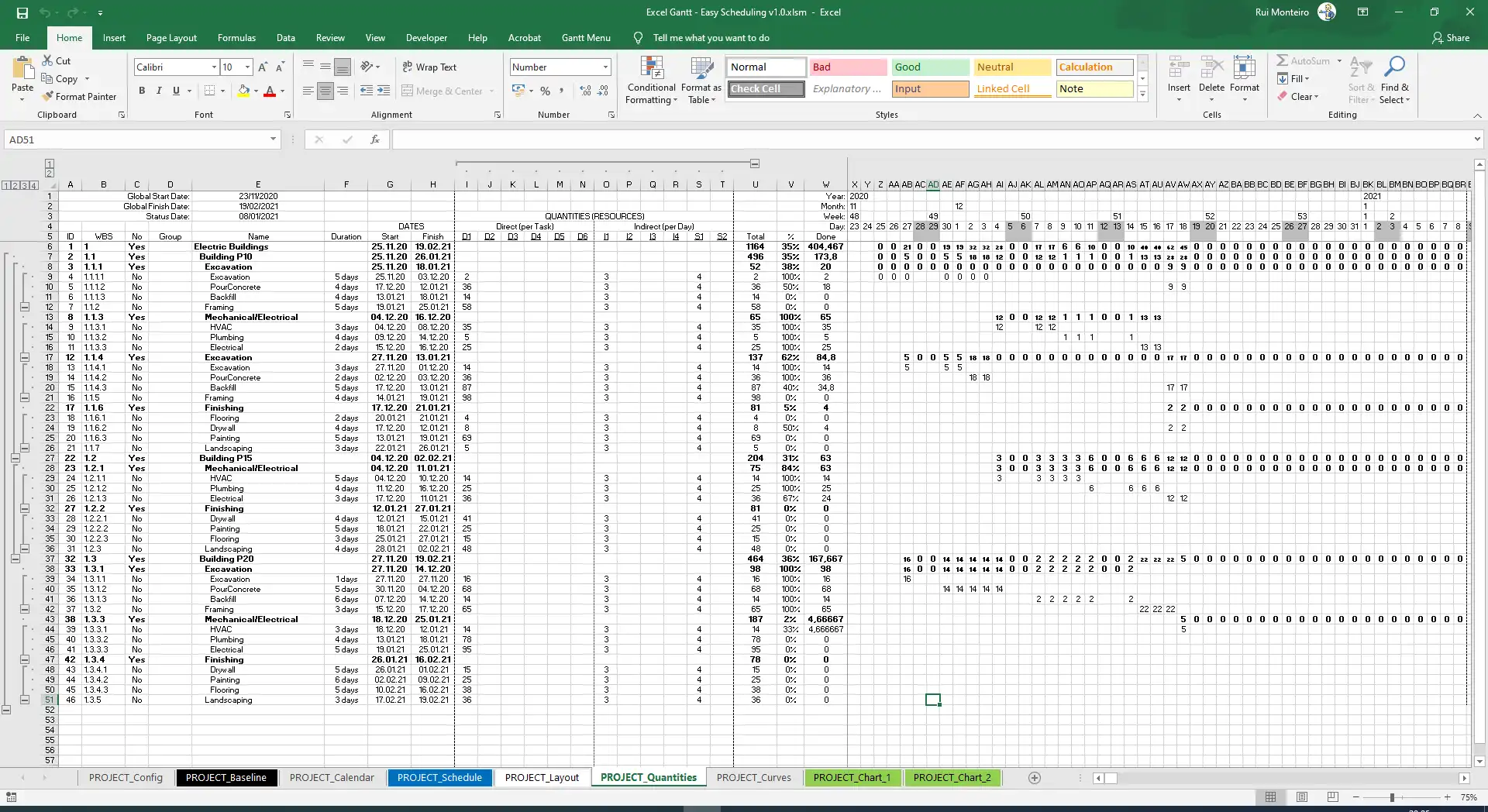1488x812 pixels.
Task: Apply comma style number format
Action: [561, 91]
